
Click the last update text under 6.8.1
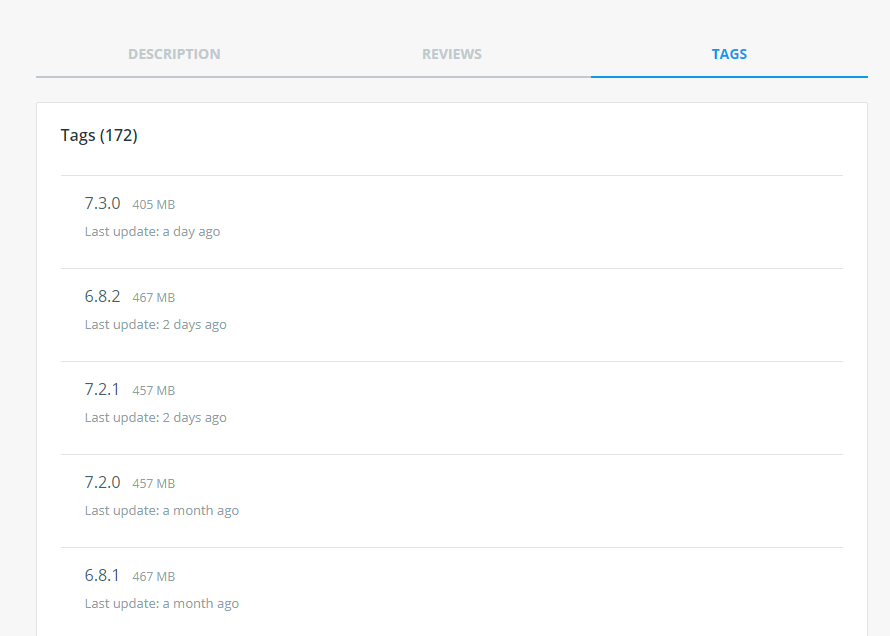click(161, 603)
